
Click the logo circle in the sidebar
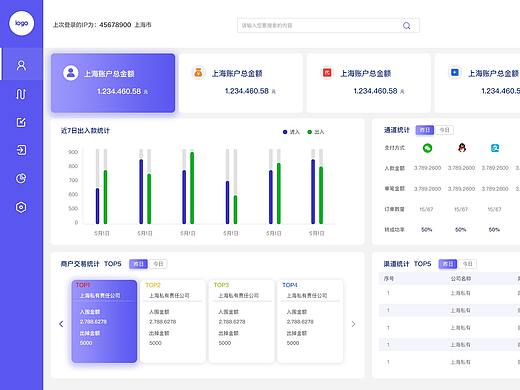tap(21, 23)
